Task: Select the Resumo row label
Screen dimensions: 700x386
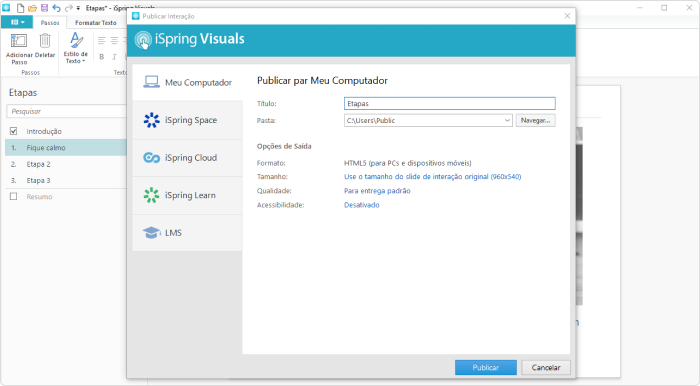Action: (x=39, y=197)
